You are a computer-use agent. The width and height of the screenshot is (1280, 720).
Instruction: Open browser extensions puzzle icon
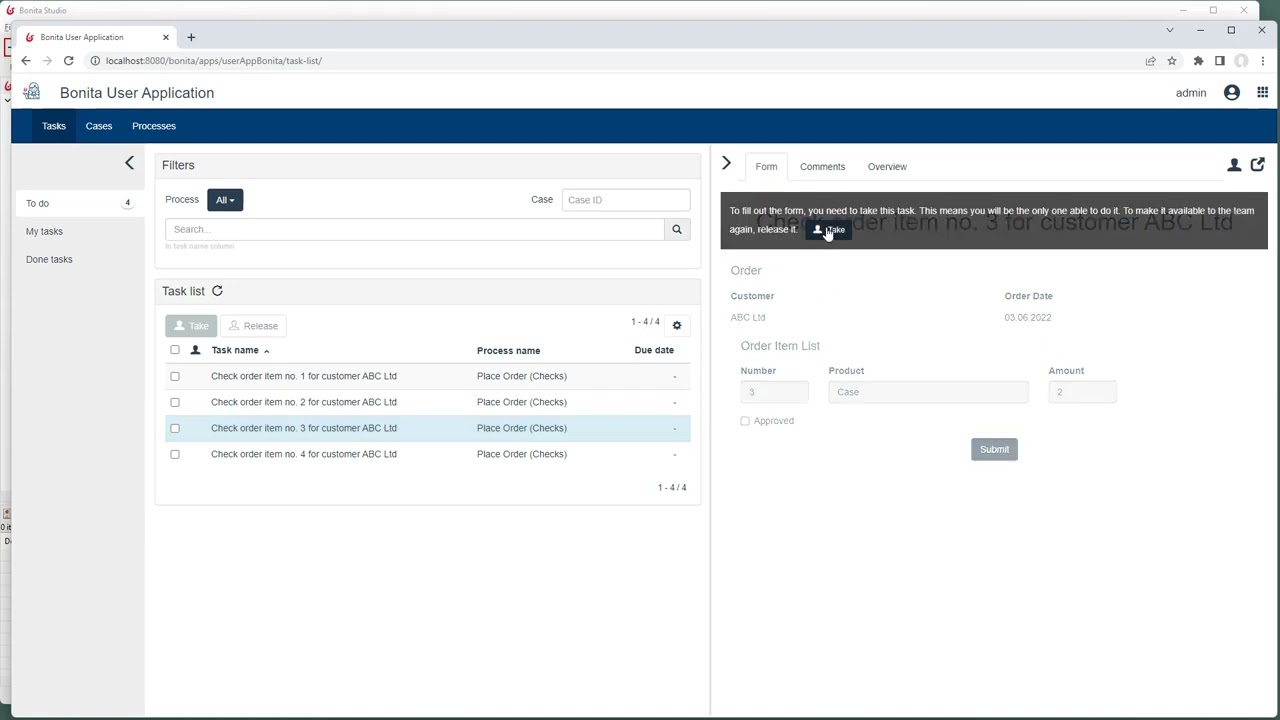click(x=1198, y=61)
